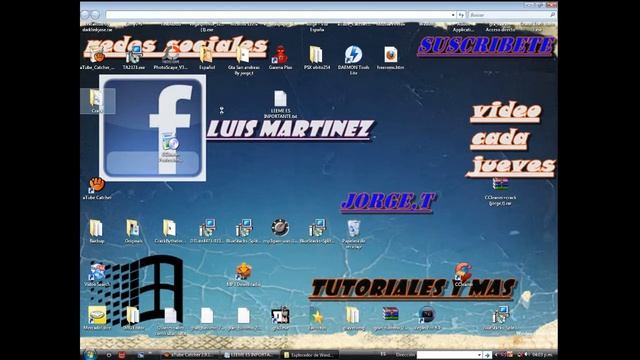640x360 pixels.
Task: Open Gta San Andreas By jorge.t folder
Action: tap(244, 60)
